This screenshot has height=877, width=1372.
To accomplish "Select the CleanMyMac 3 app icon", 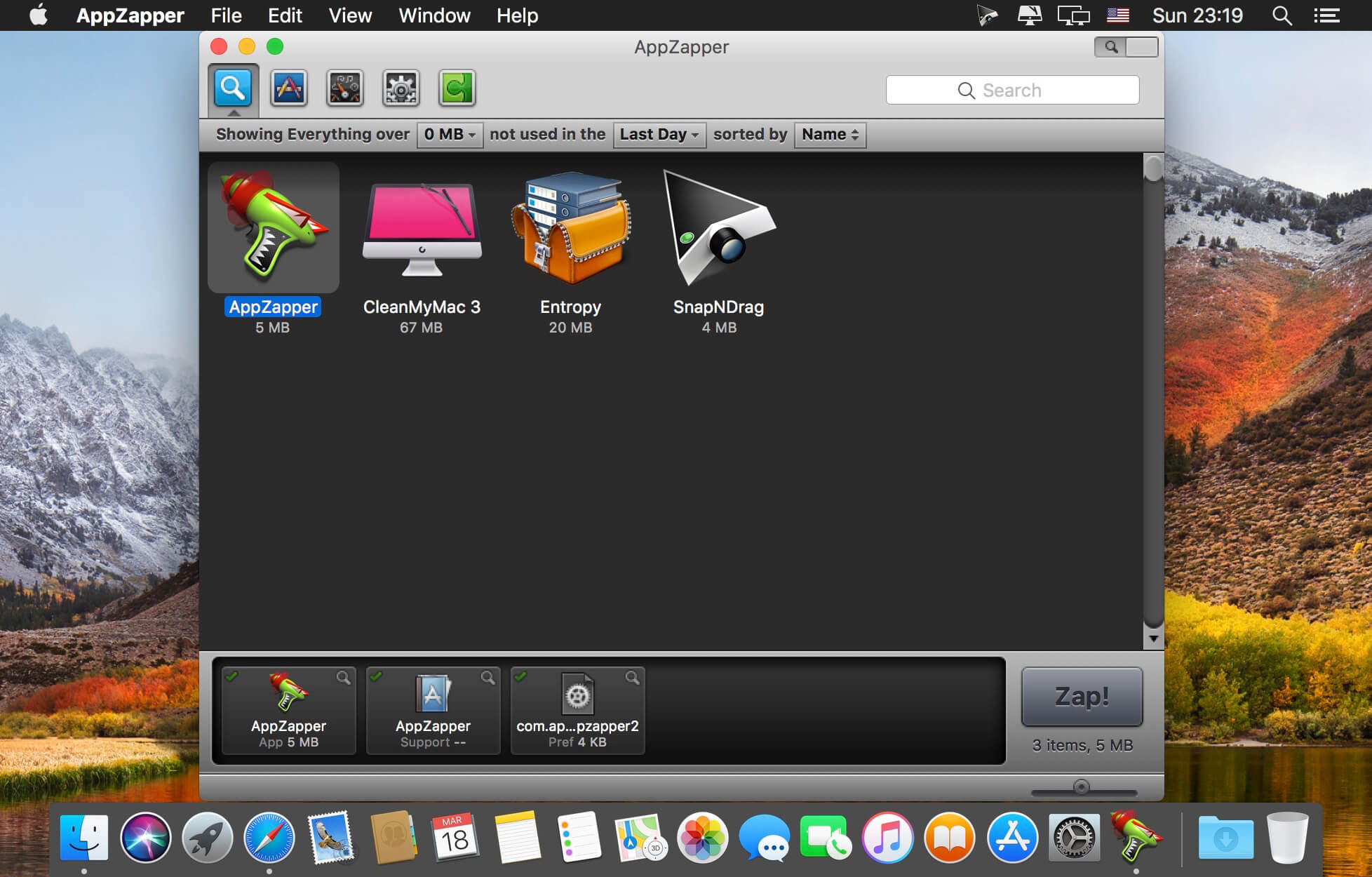I will pos(422,232).
